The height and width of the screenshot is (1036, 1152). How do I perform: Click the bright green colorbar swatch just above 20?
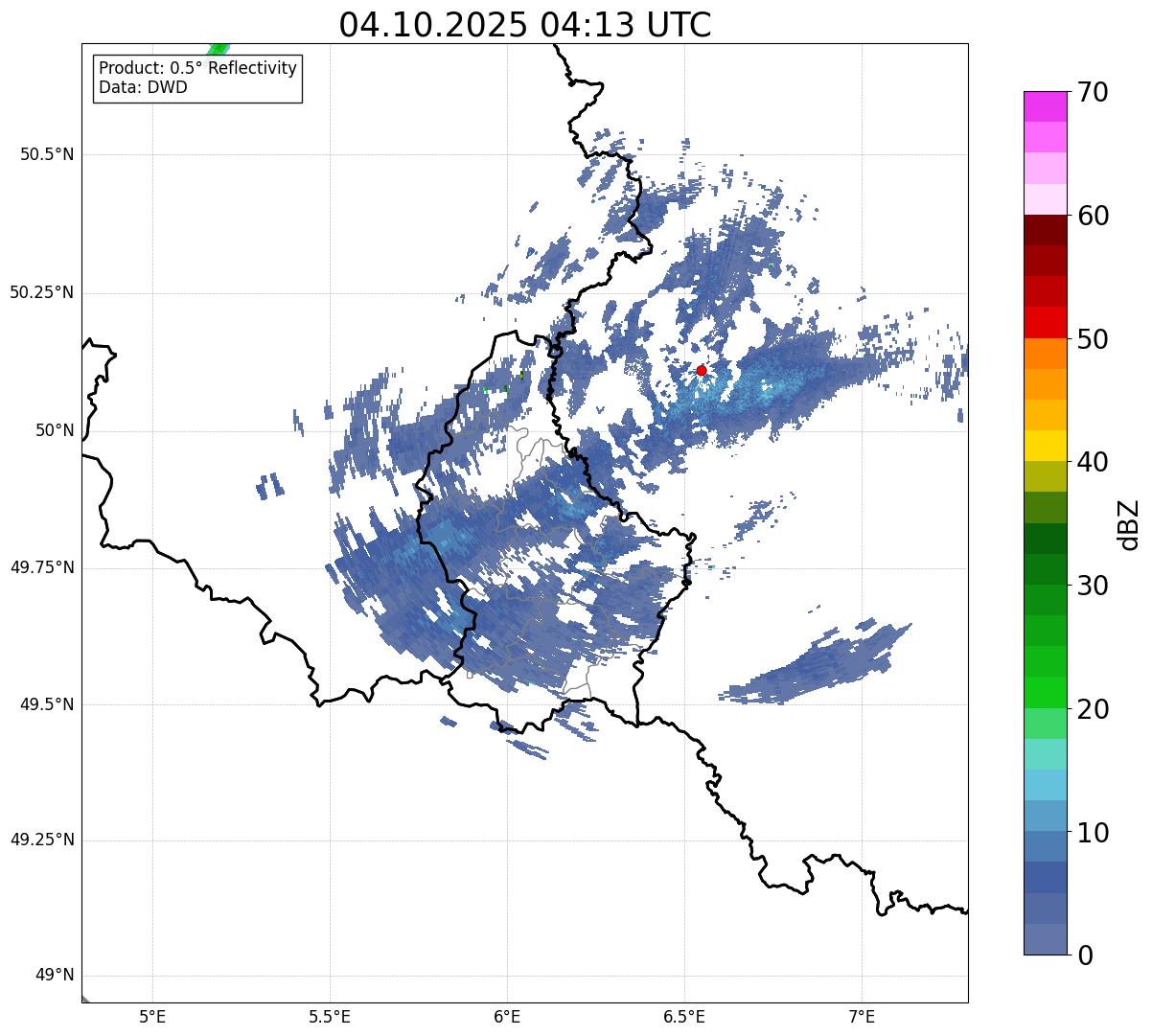[1045, 693]
